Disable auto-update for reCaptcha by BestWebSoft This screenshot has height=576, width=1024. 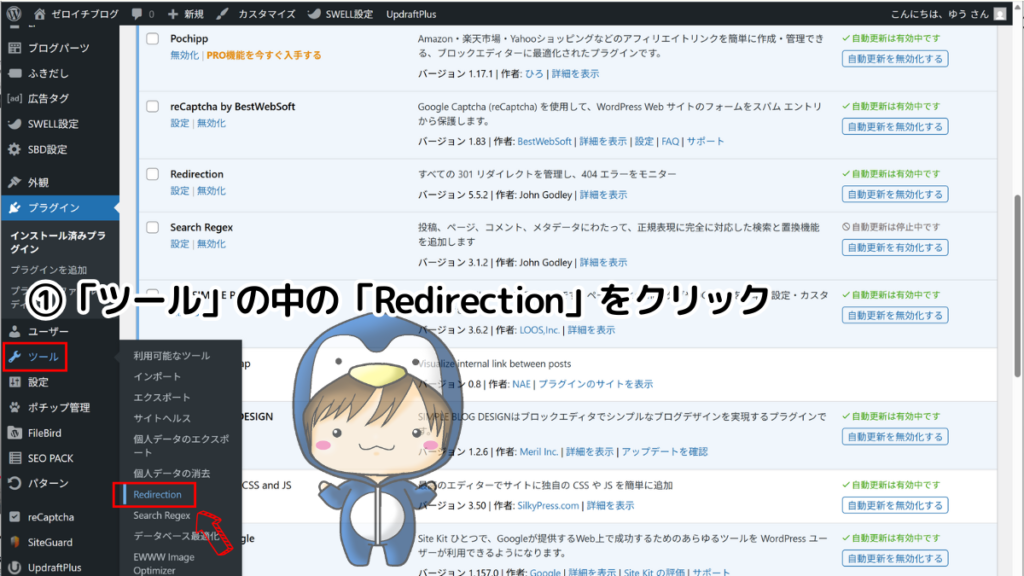click(x=895, y=127)
